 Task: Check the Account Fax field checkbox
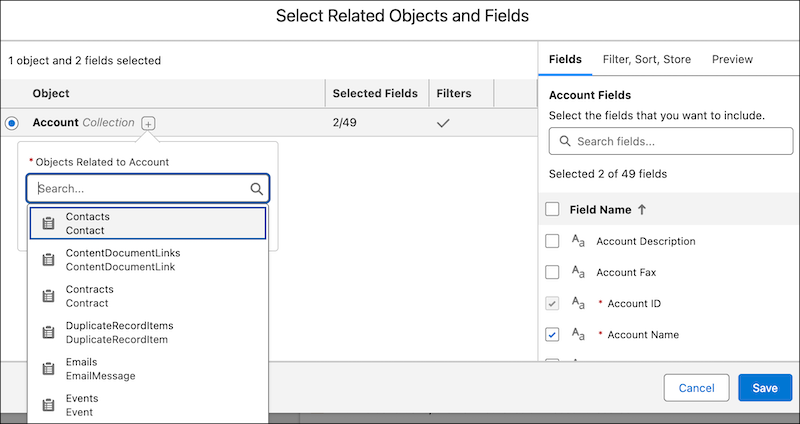(x=552, y=272)
